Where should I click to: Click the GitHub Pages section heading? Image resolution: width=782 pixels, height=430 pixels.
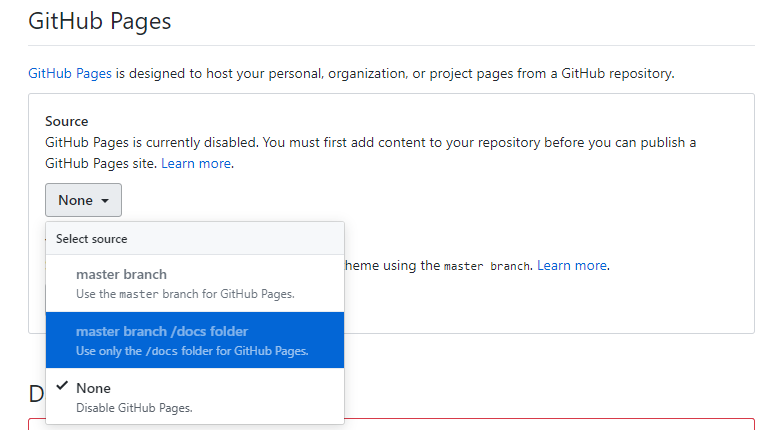point(100,21)
